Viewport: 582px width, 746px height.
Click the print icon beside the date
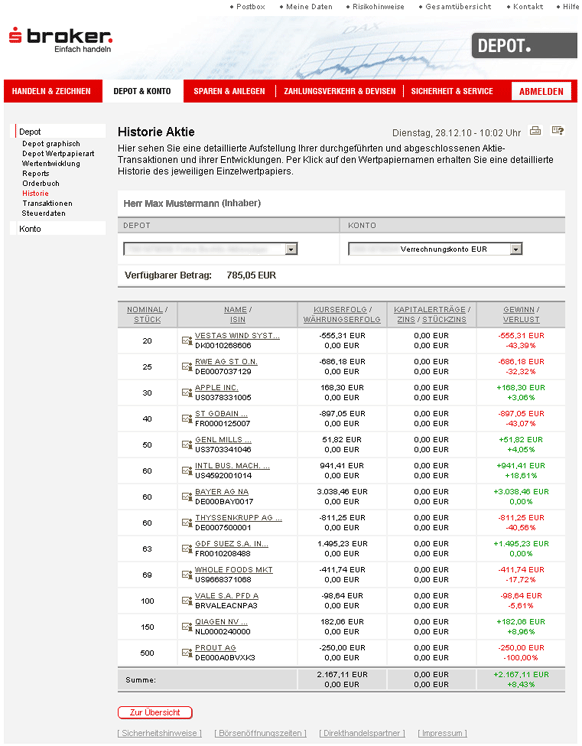(536, 131)
